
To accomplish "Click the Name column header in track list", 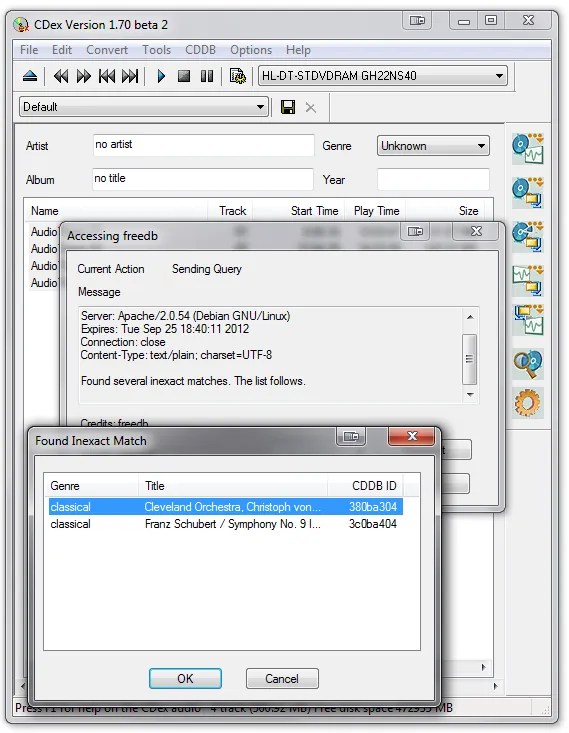I will 116,211.
